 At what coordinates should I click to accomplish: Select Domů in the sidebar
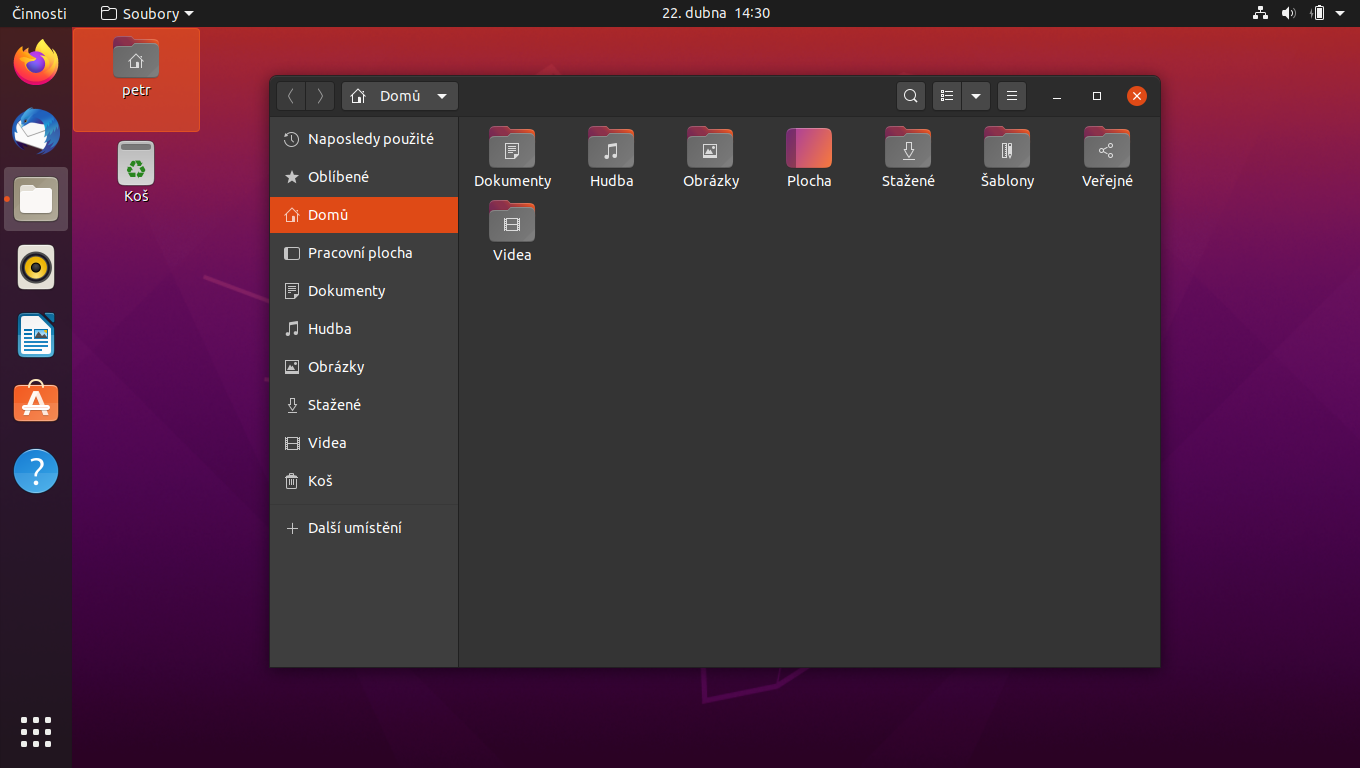[x=364, y=215]
